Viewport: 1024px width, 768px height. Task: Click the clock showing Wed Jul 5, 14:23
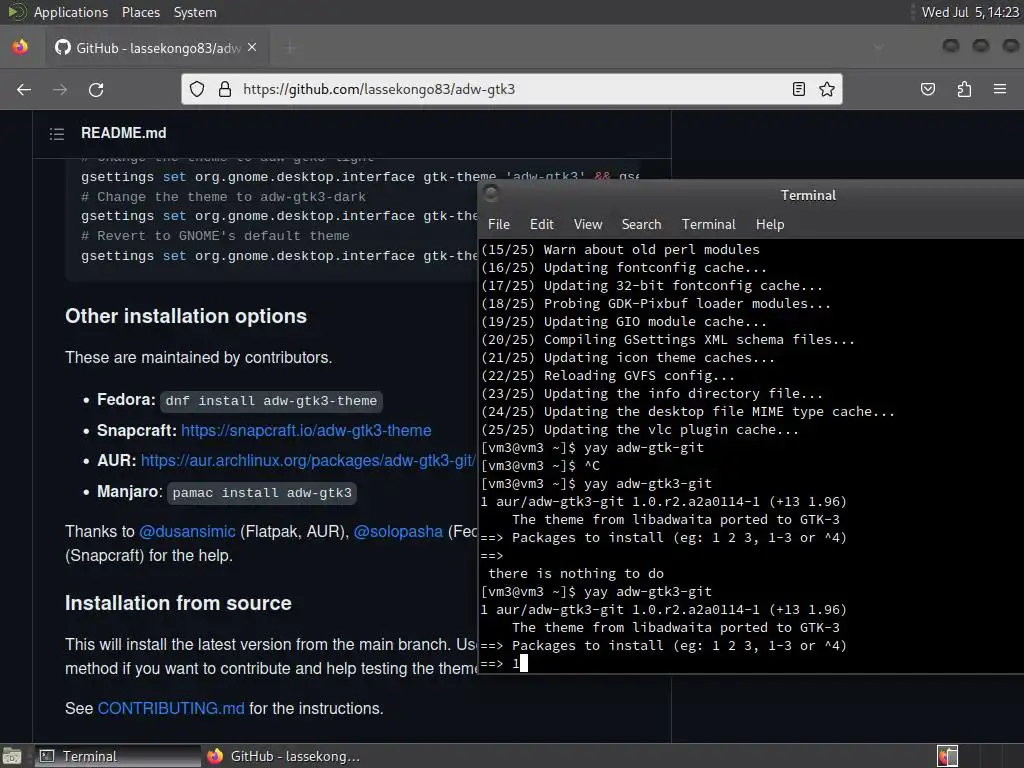(x=970, y=12)
